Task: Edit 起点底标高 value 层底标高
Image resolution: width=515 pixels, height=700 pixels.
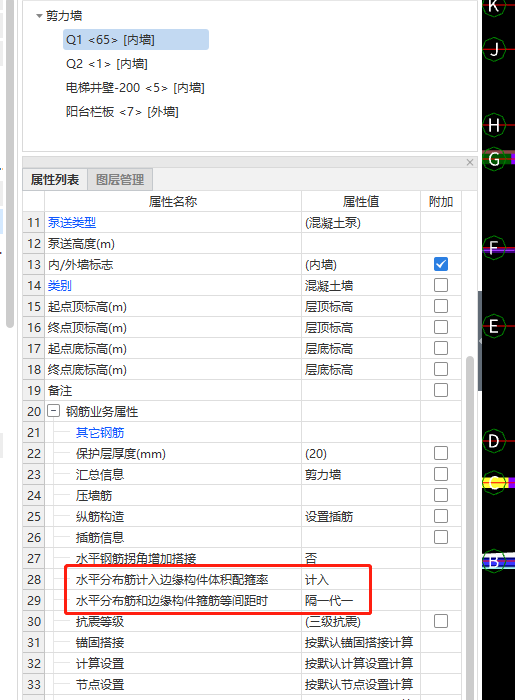Action: [361, 348]
